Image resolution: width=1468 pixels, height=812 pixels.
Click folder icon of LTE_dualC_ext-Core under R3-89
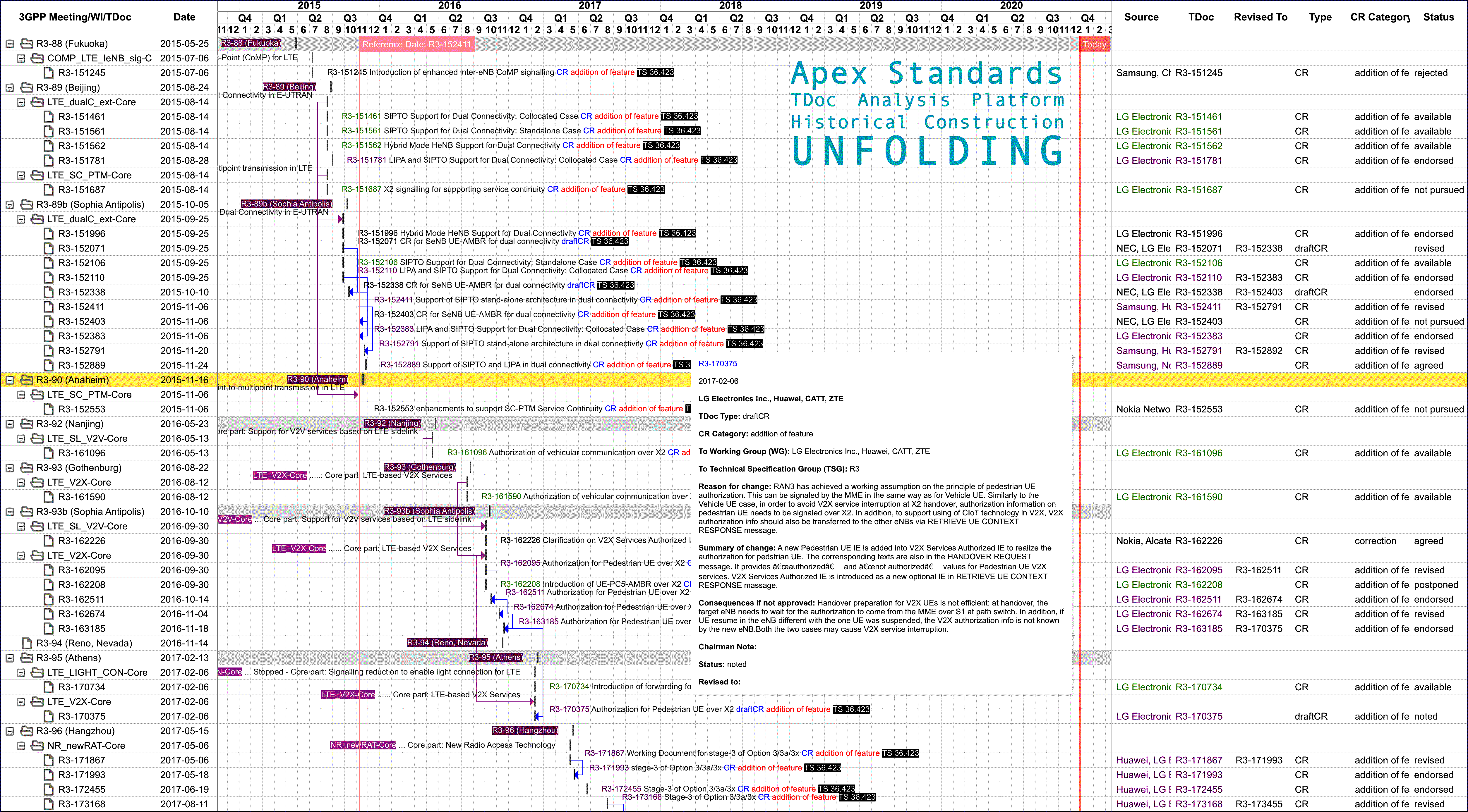pos(38,102)
